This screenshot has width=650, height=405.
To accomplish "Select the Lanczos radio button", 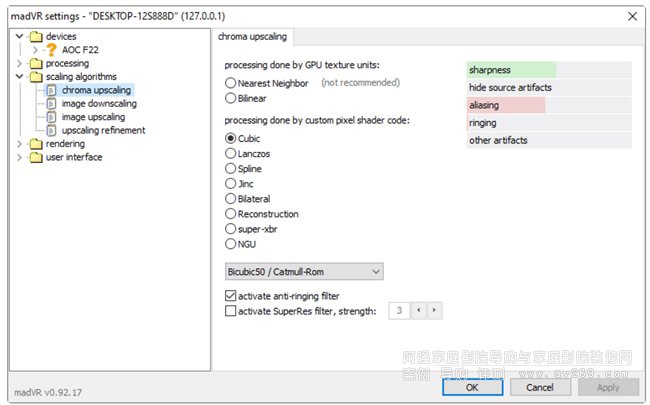I will point(231,154).
